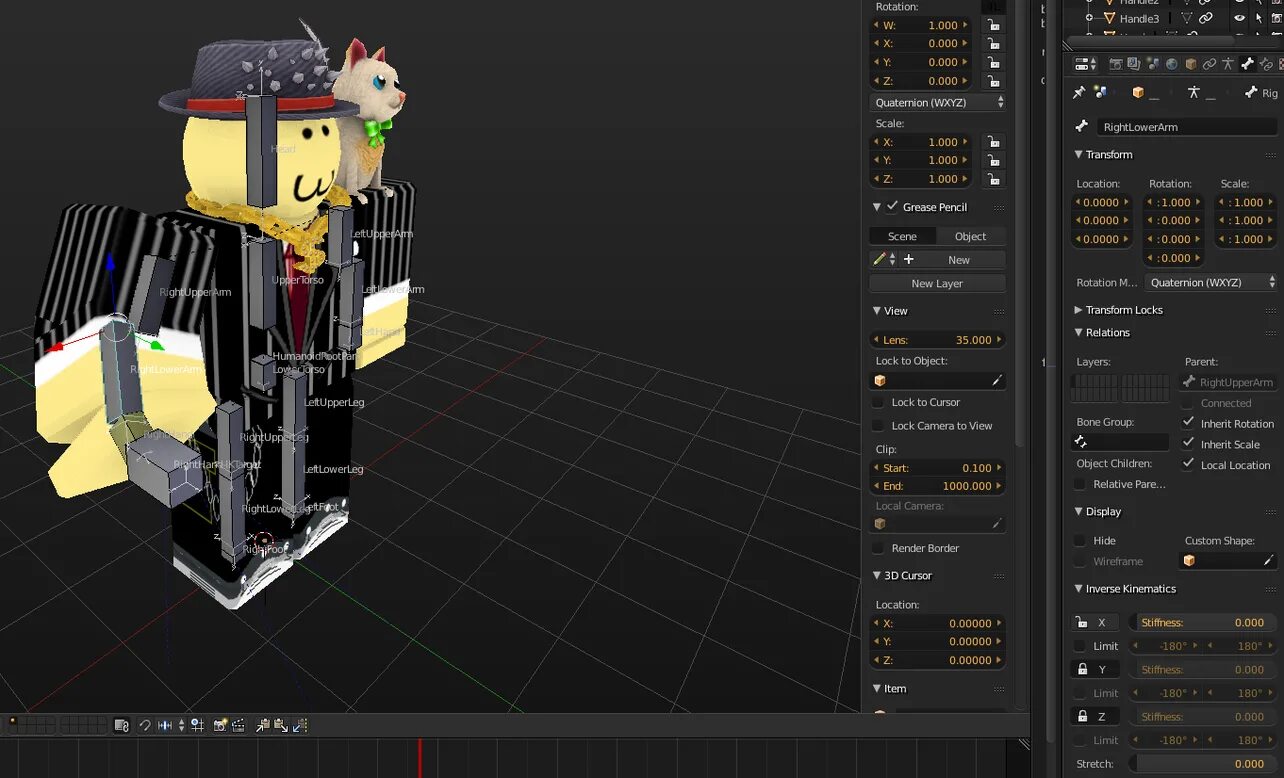The height and width of the screenshot is (778, 1284).
Task: Uncheck Inherit Rotation checkbox
Action: point(1188,423)
